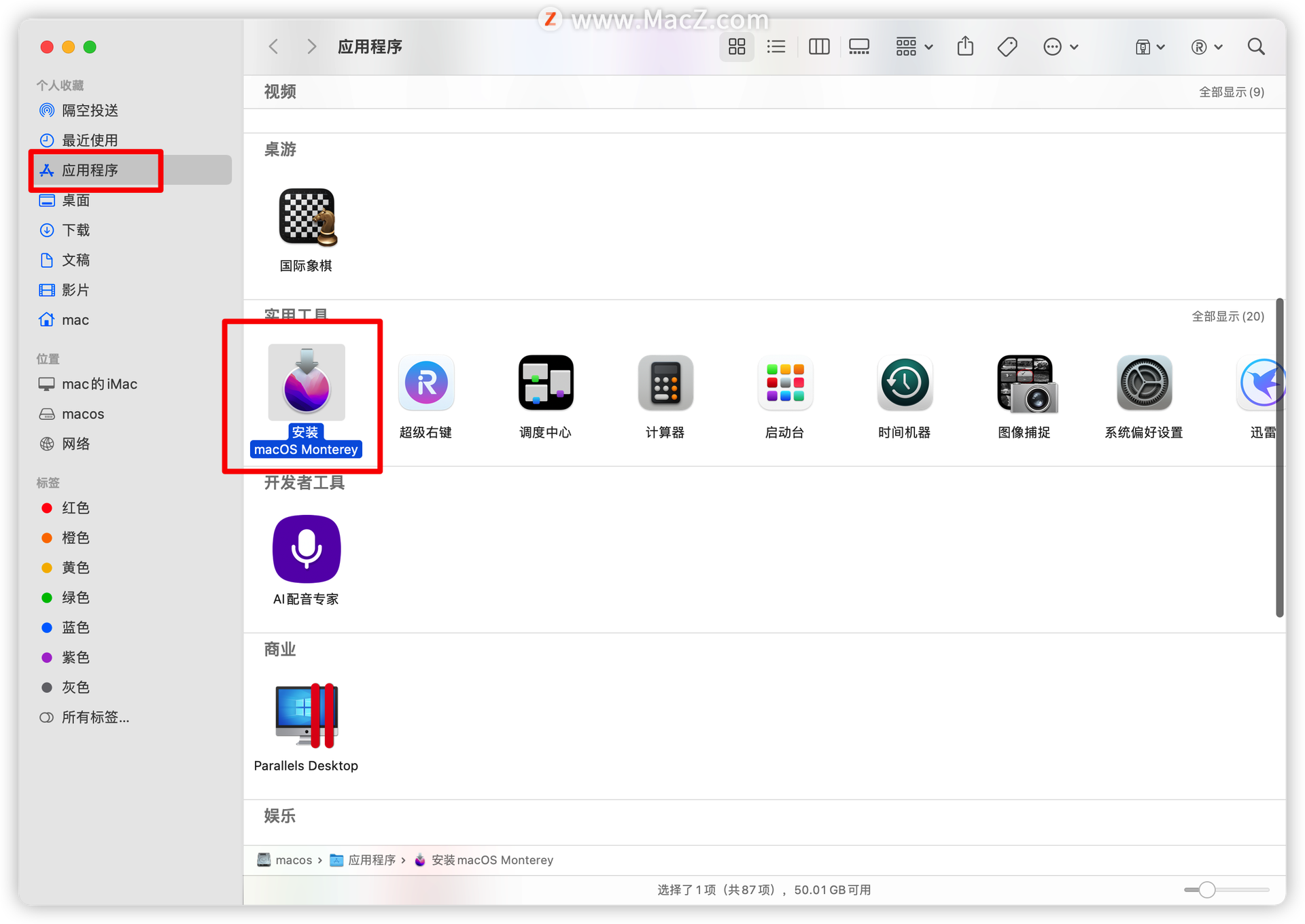1305x924 pixels.
Task: Click 应用程序 in the path bar
Action: click(363, 860)
